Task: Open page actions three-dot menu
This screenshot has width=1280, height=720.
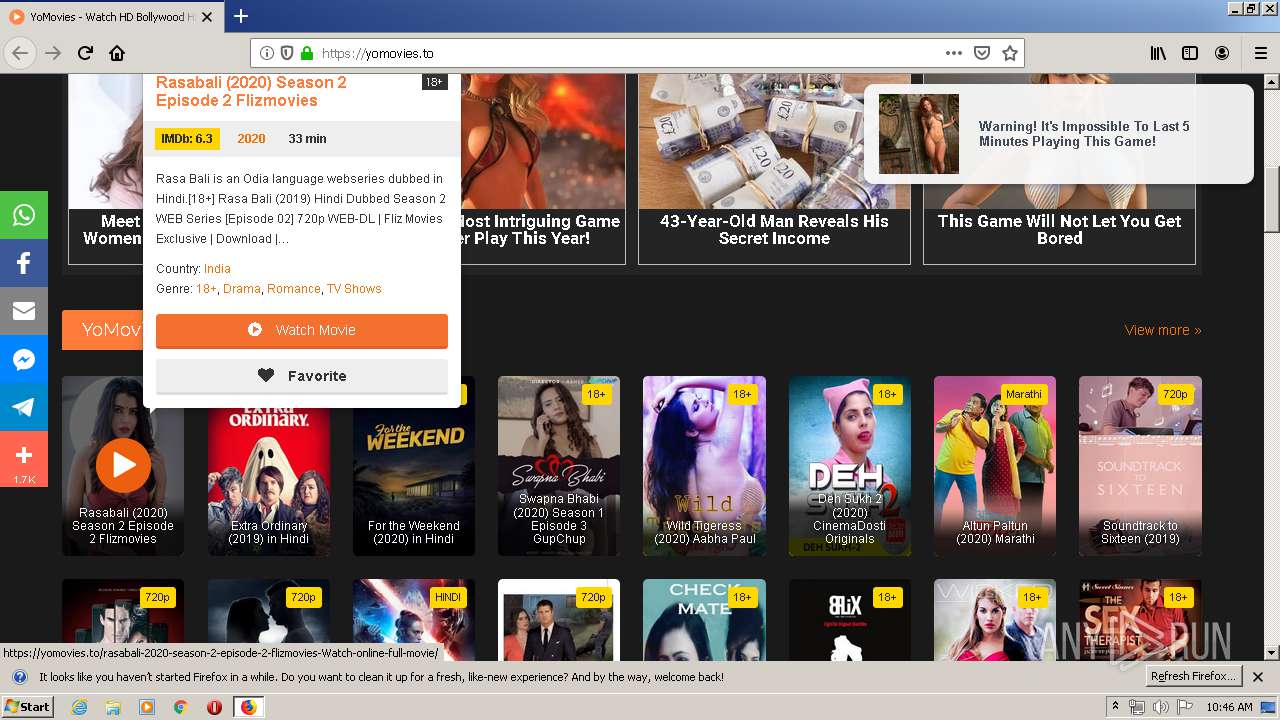Action: click(953, 53)
